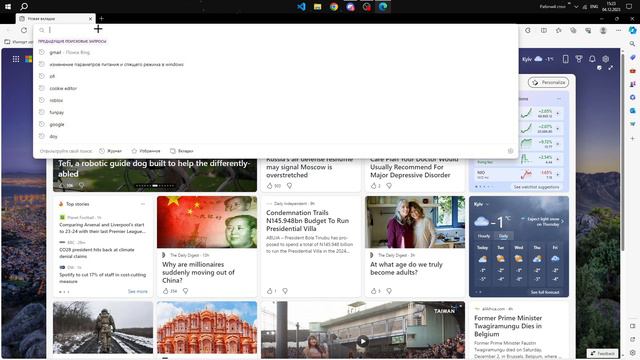Open the MSN app launcher grid

[x=16, y=59]
